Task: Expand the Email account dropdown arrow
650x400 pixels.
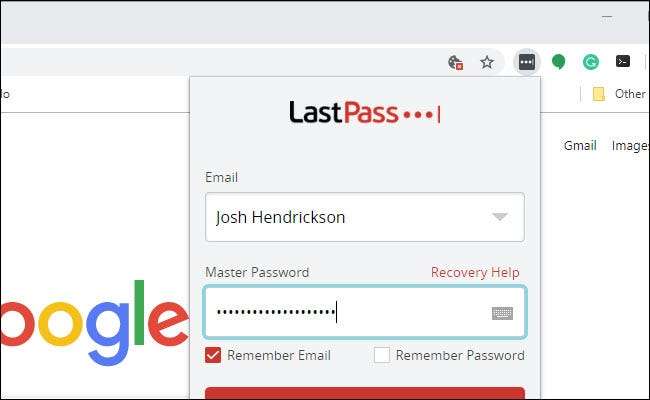Action: 500,216
